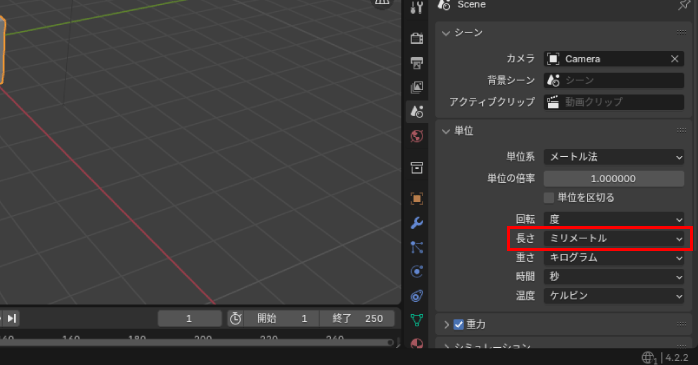Screen dimensions: 698x365
Task: Toggle the 単位を区切る checkbox
Action: (x=549, y=198)
